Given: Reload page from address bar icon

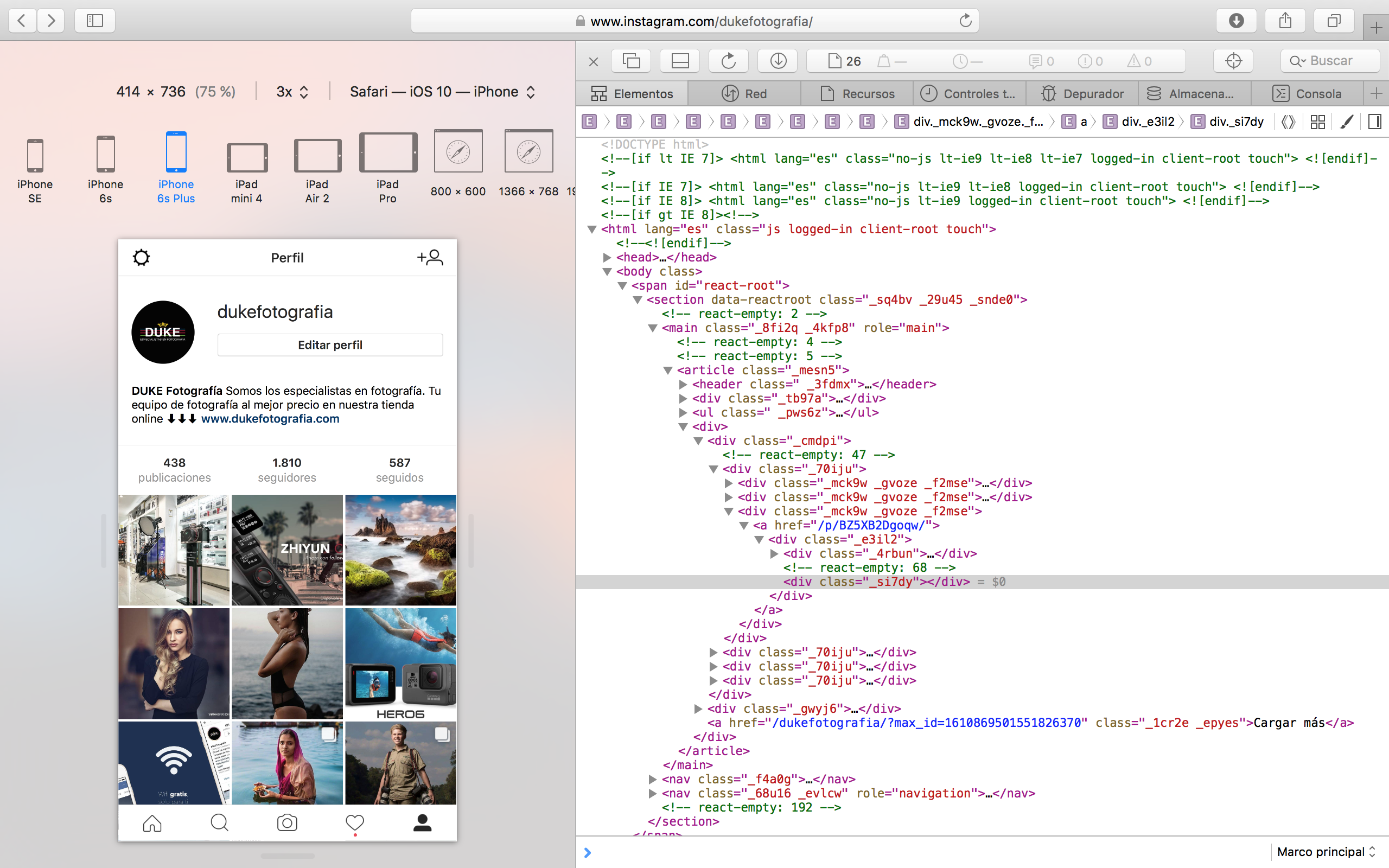Looking at the screenshot, I should coord(965,21).
